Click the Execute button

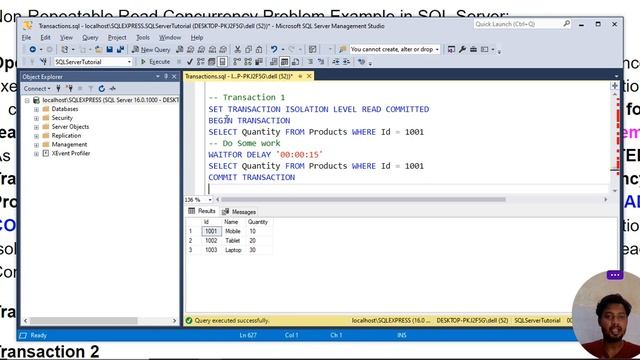click(155, 62)
